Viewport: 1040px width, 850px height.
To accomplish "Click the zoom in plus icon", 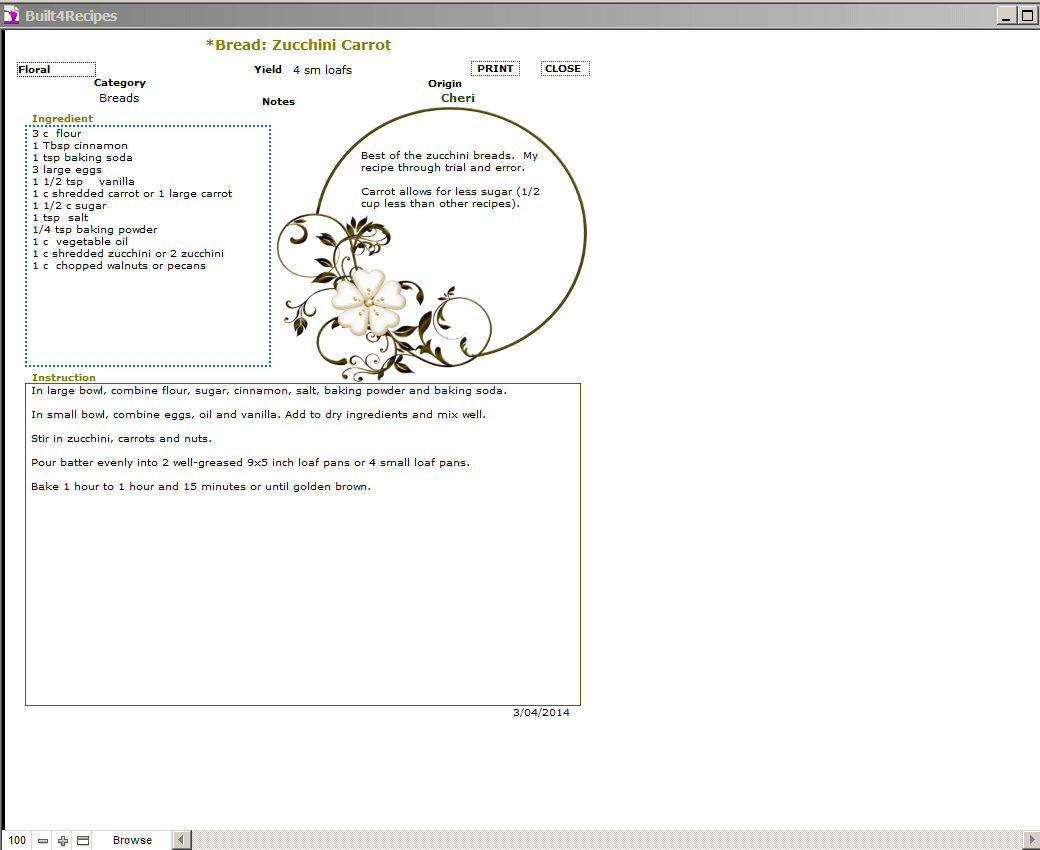I will tap(63, 841).
